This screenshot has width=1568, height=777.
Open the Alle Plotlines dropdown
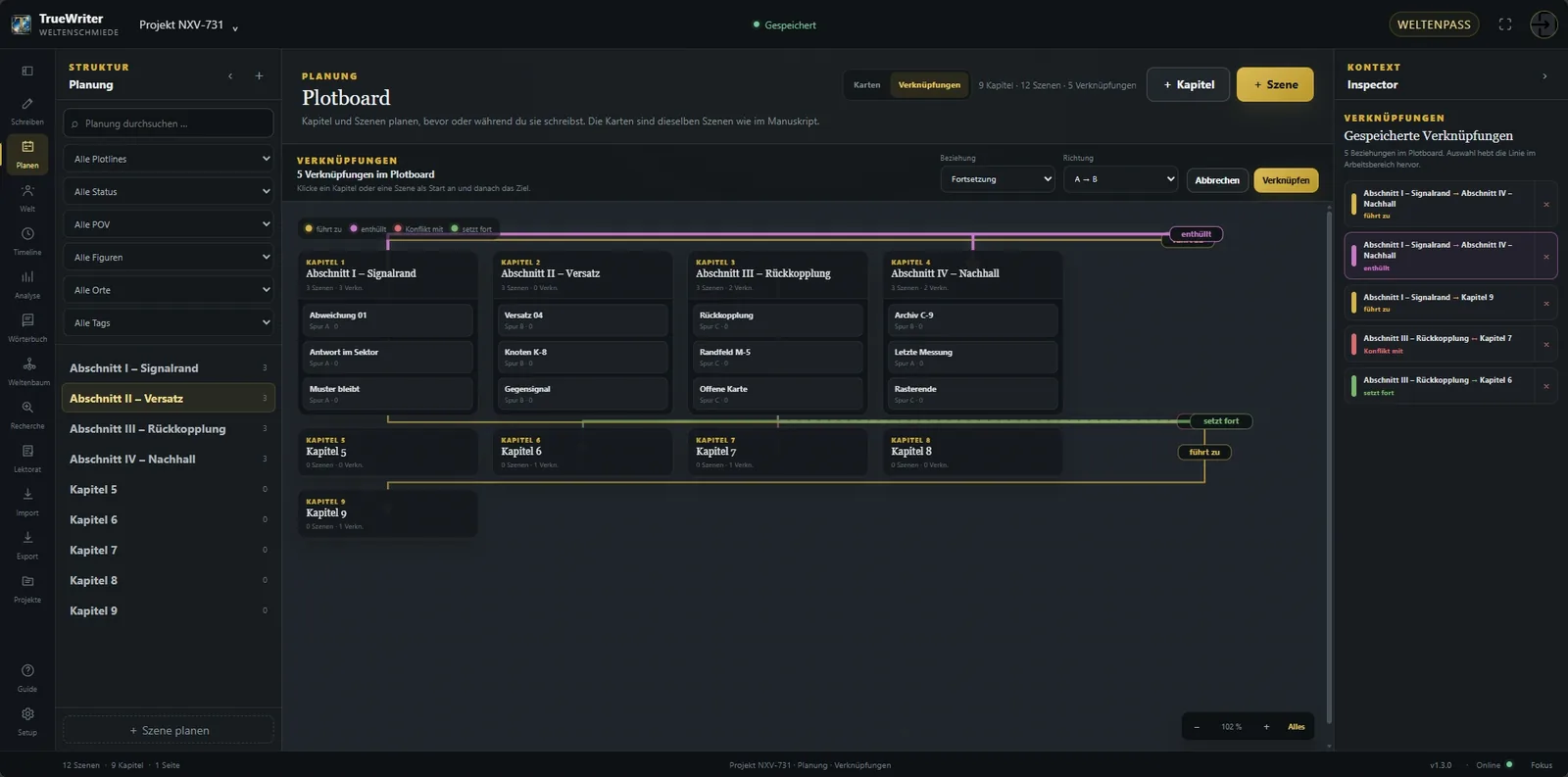coord(169,159)
